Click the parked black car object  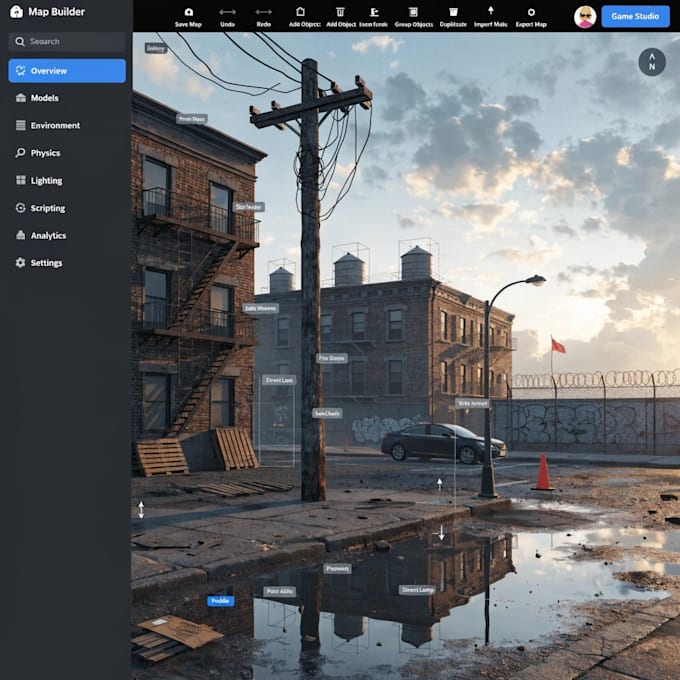tap(443, 443)
